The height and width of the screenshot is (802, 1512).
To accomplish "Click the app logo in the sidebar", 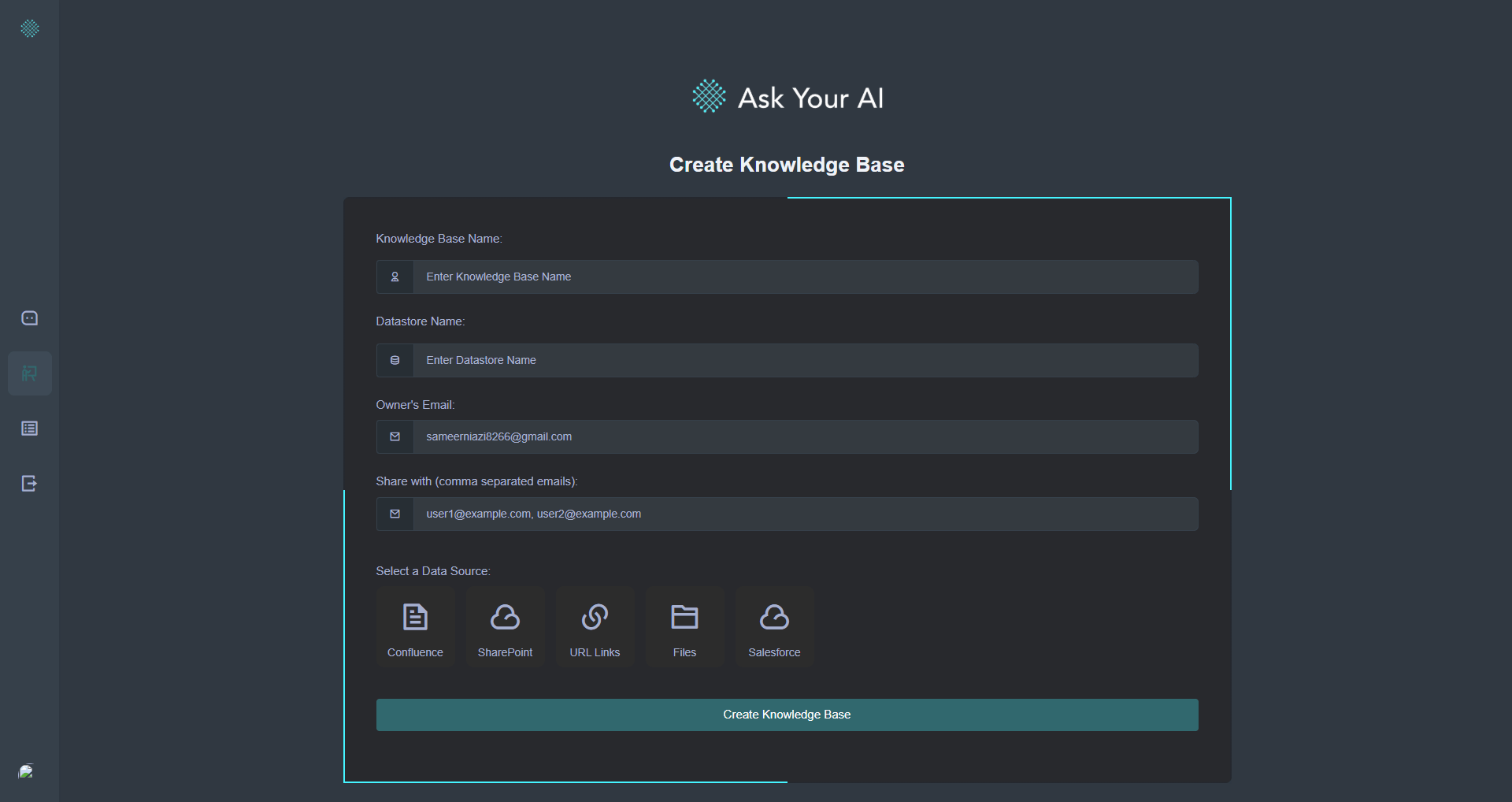I will tap(29, 29).
